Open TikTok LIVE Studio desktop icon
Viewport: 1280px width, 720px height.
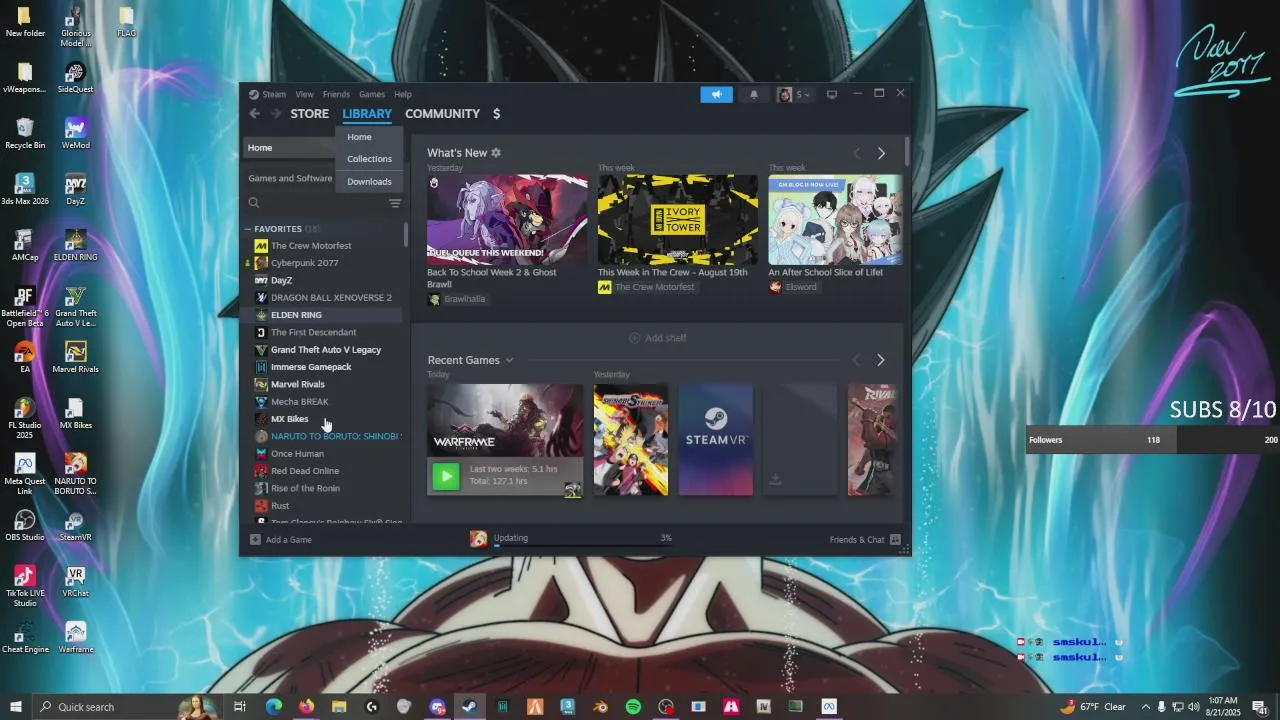25,587
